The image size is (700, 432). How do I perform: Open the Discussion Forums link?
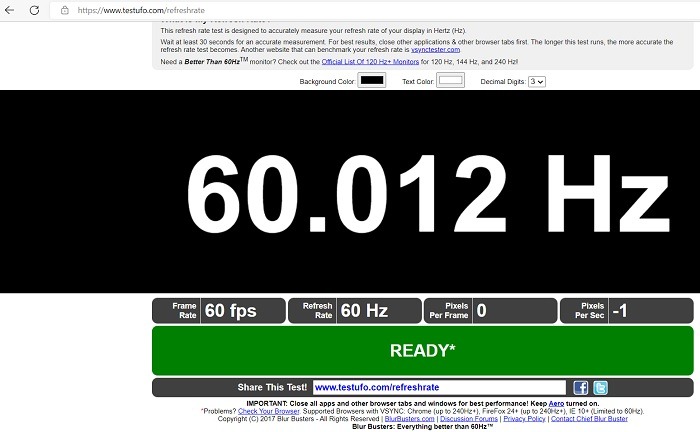[x=469, y=419]
